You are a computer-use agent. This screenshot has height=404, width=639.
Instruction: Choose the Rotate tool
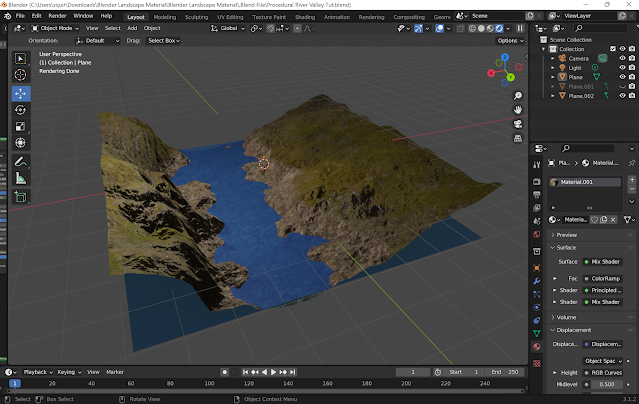(x=20, y=110)
